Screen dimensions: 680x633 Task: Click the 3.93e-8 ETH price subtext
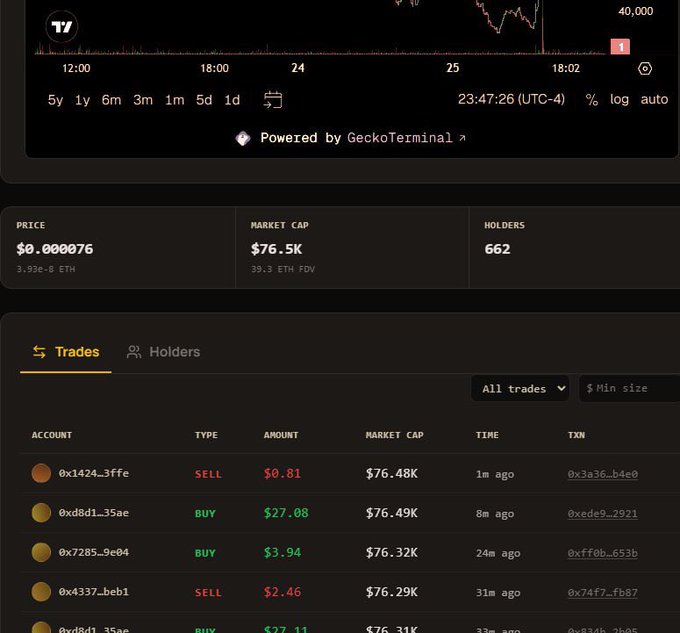click(x=46, y=269)
